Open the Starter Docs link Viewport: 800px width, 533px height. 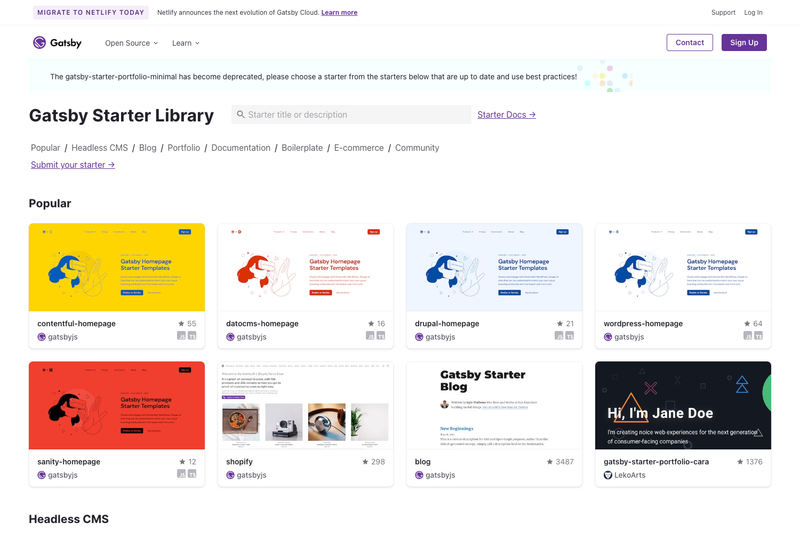pos(506,115)
